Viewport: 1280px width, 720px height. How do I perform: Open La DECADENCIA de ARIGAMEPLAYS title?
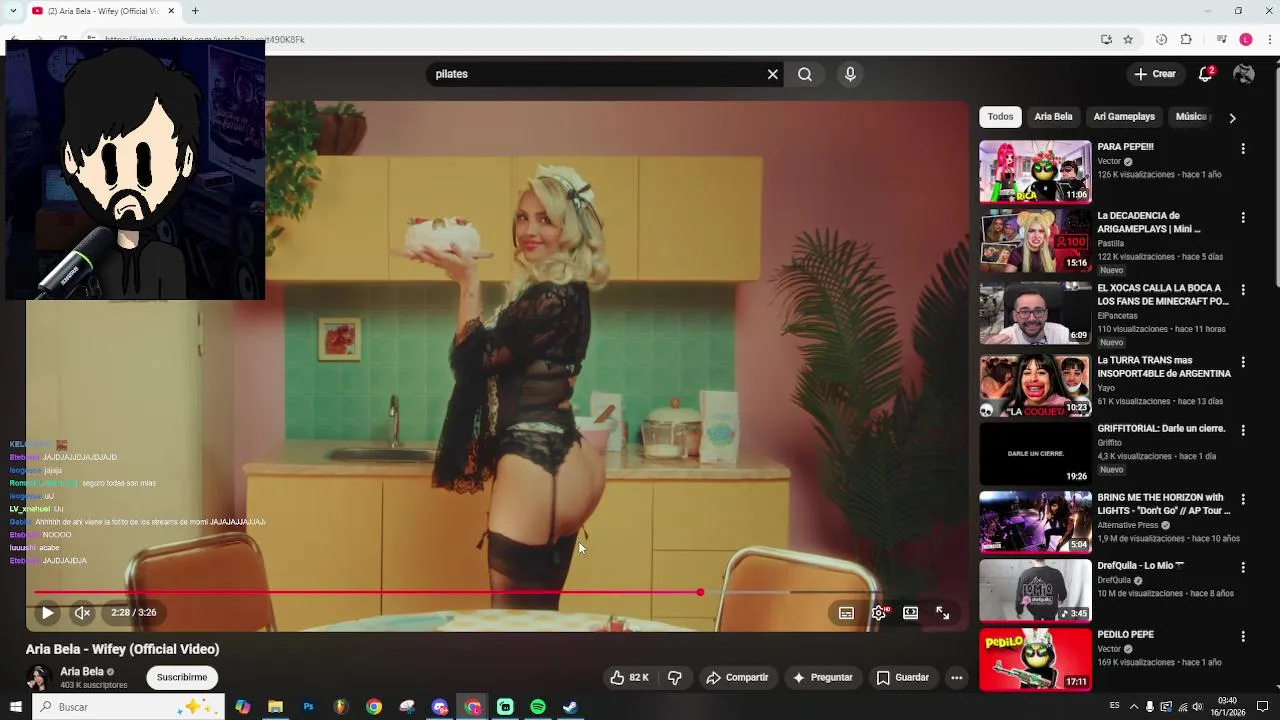[x=1148, y=222]
